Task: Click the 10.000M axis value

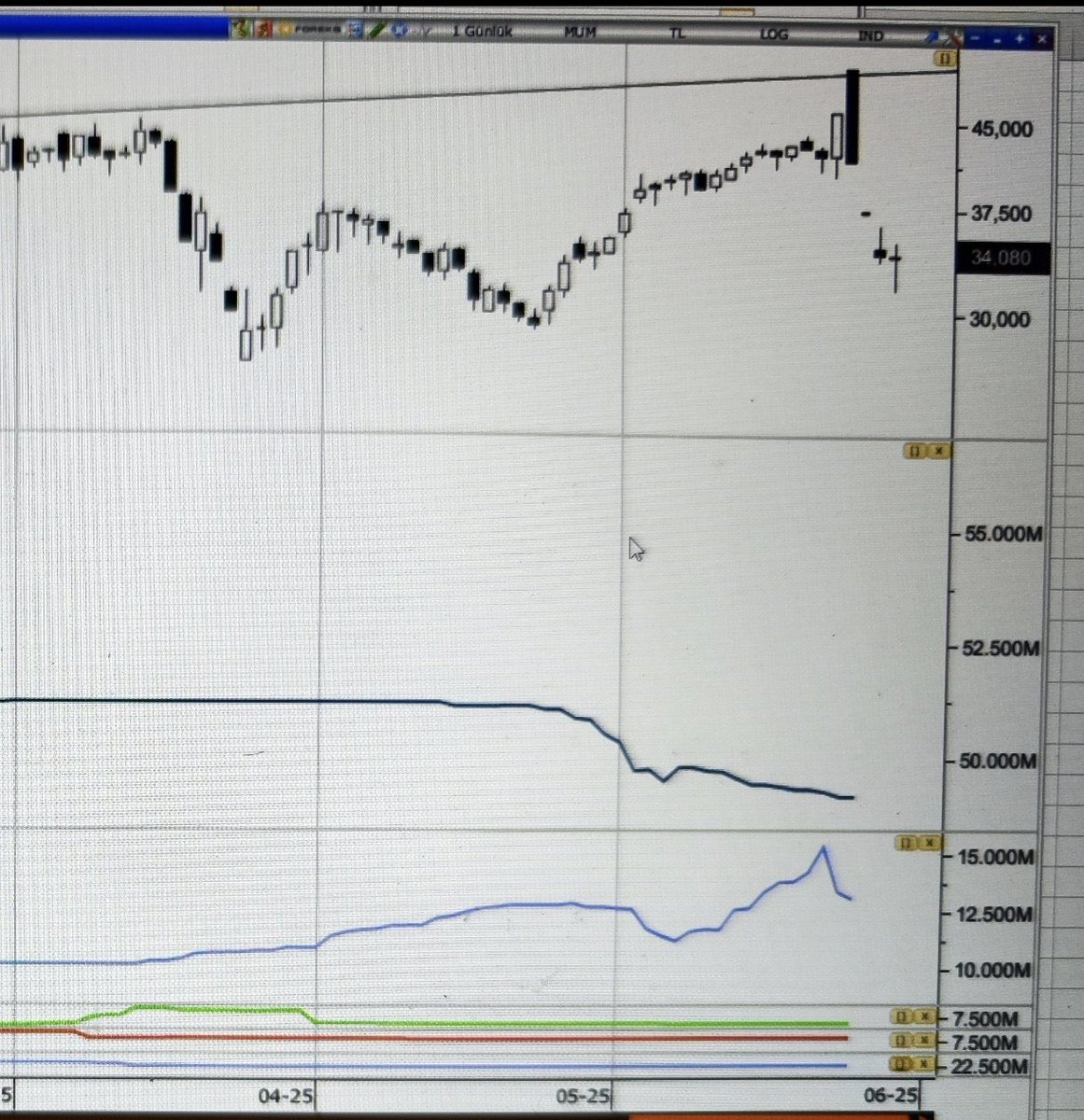Action: 992,971
